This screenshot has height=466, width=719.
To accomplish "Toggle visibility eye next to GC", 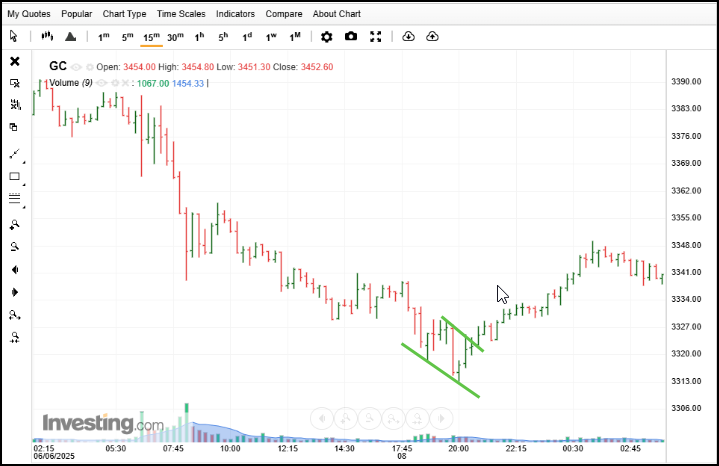I will coord(76,67).
